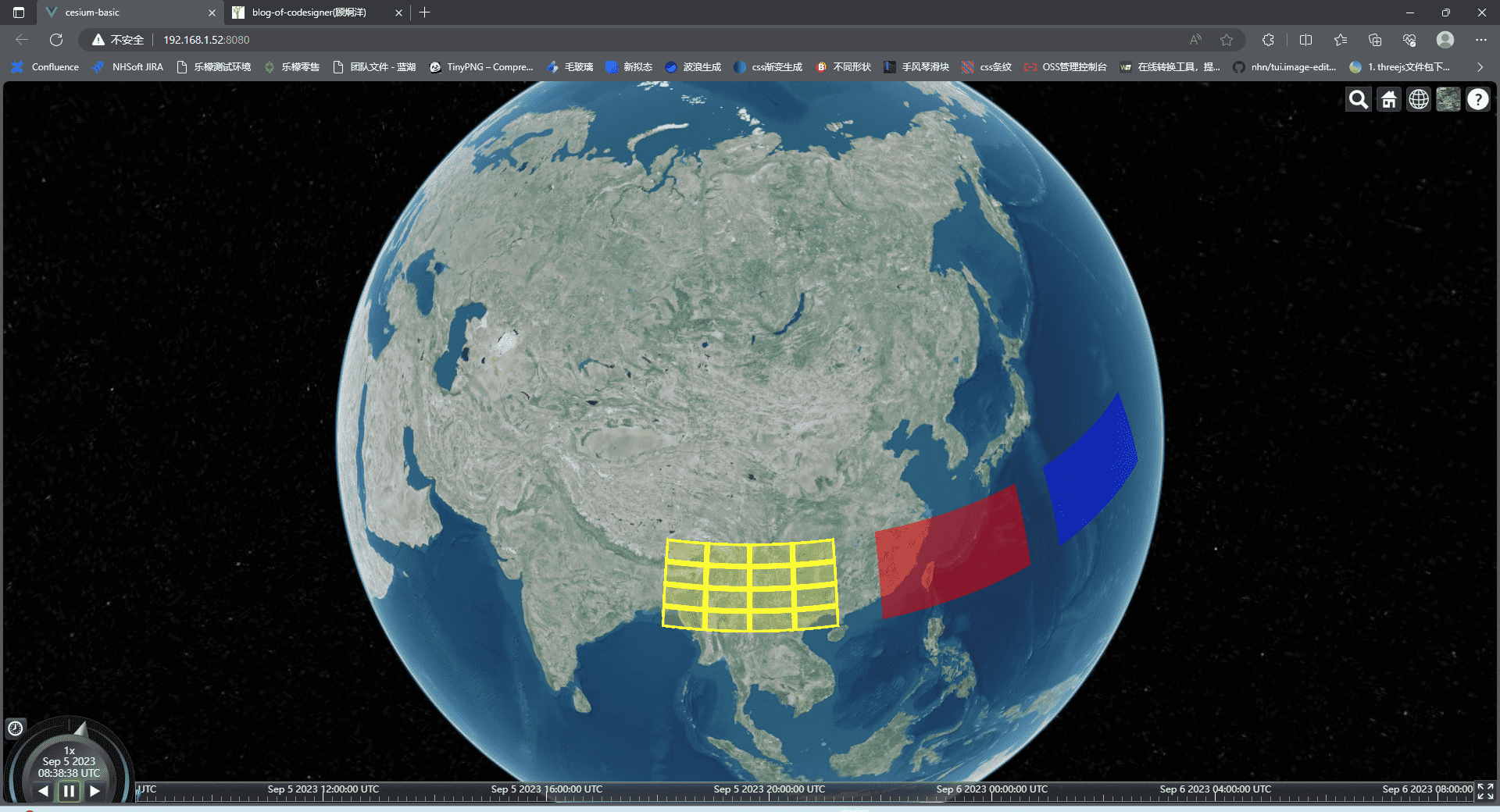
Task: Open the Cesium geocoder search button
Action: pyautogui.click(x=1359, y=99)
